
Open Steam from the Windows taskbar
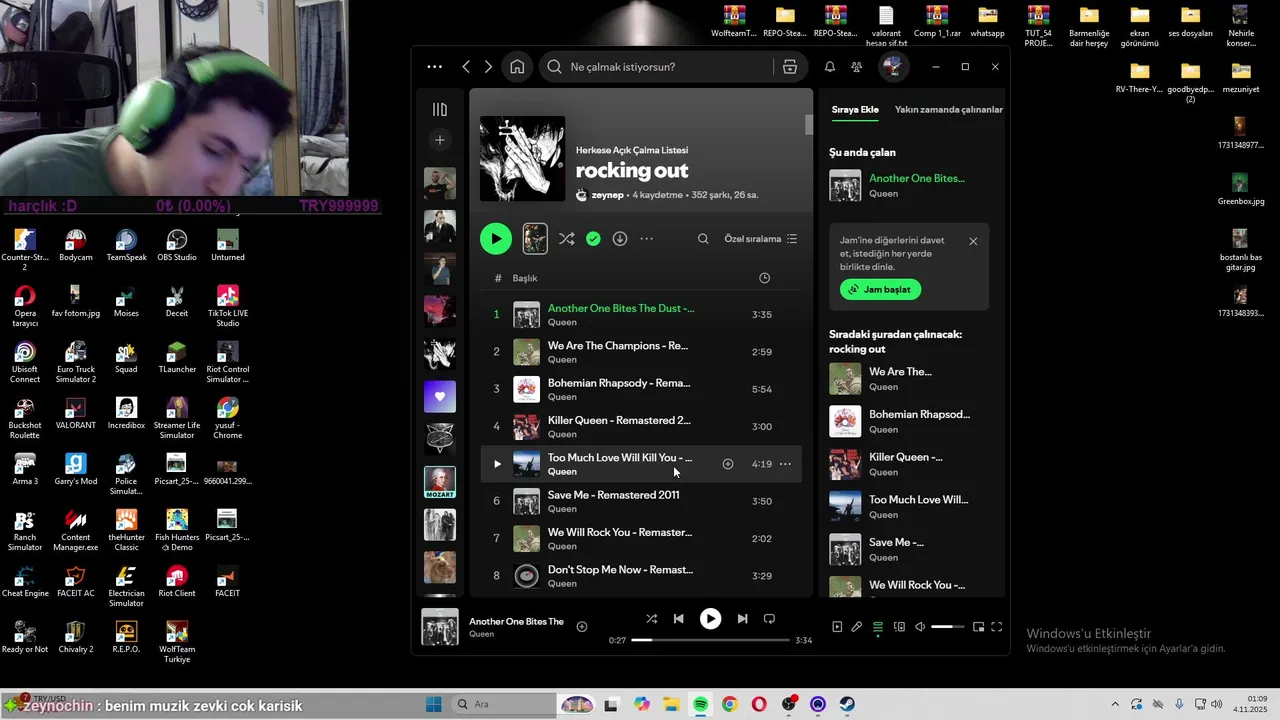point(847,704)
